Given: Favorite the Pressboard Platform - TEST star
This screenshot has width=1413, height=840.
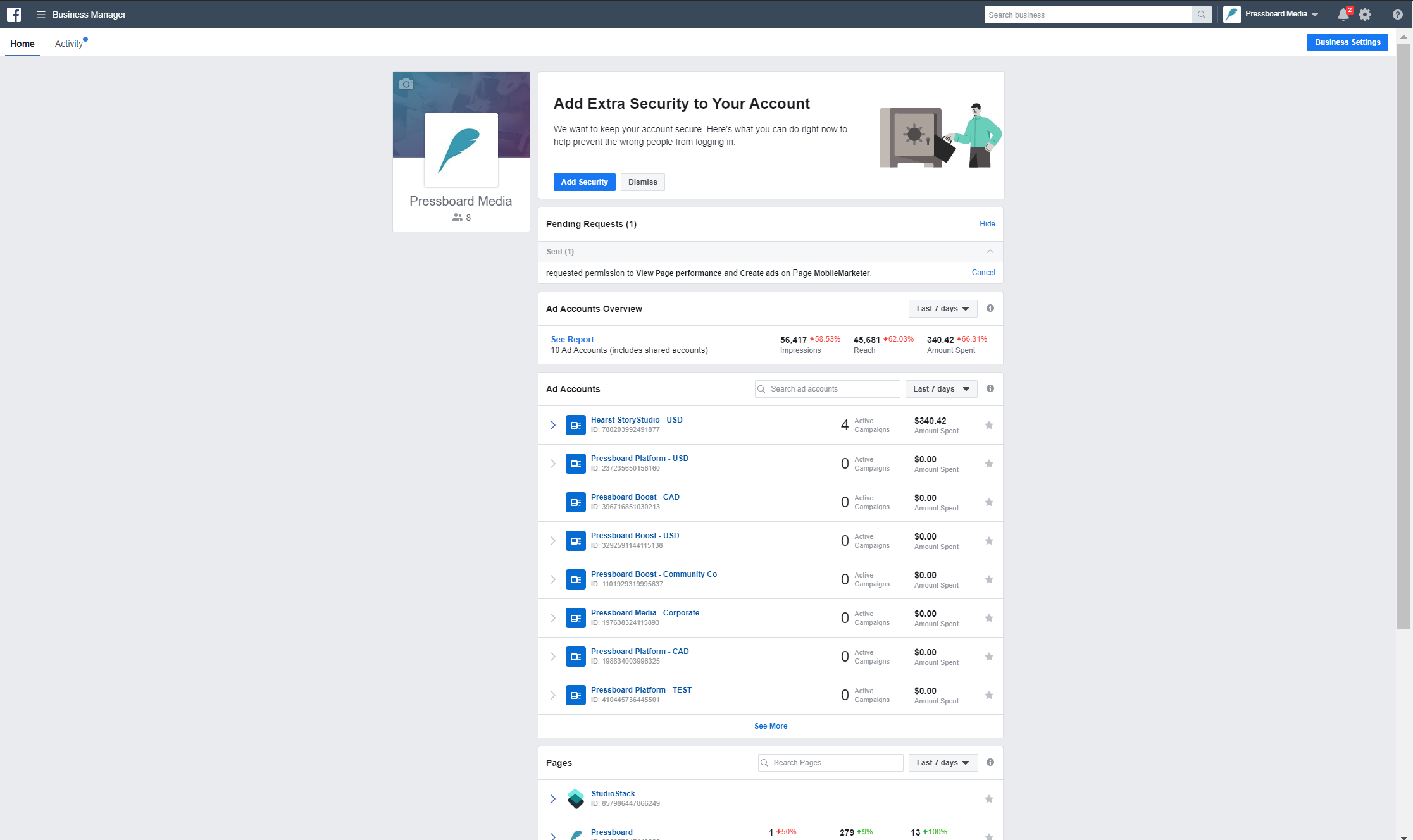Looking at the screenshot, I should (988, 695).
